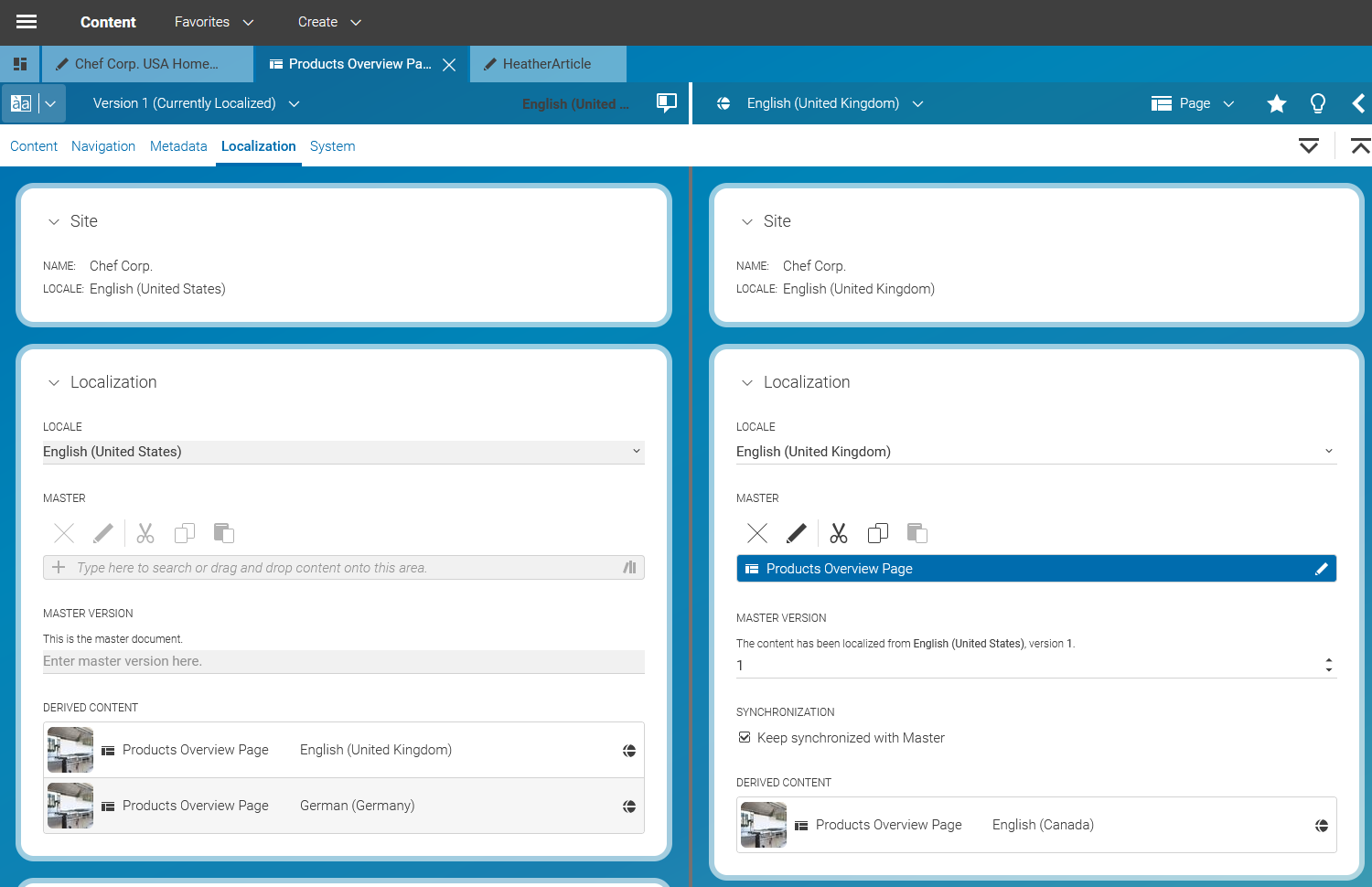
Task: Click pencil icon on Products Overview Page master row
Action: 1321,569
